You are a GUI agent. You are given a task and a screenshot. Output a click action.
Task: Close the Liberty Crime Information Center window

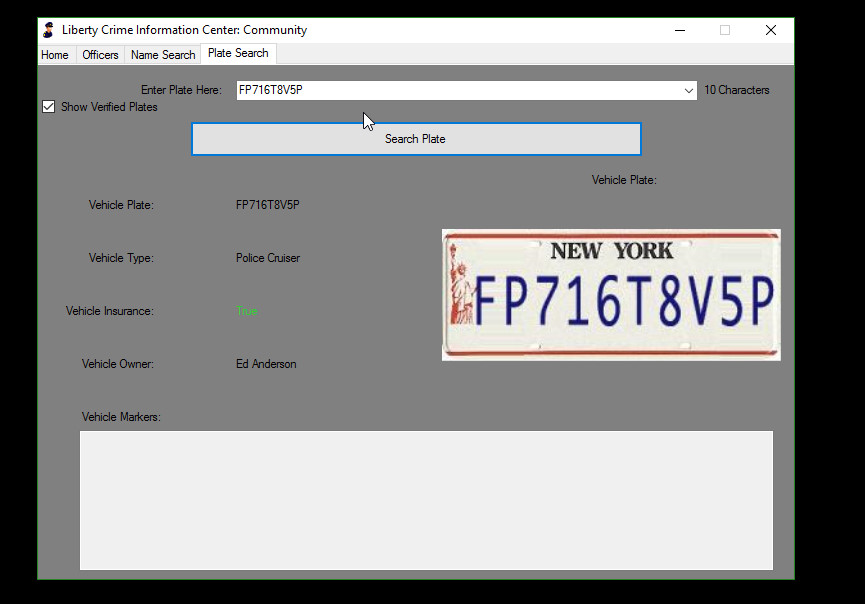(771, 30)
